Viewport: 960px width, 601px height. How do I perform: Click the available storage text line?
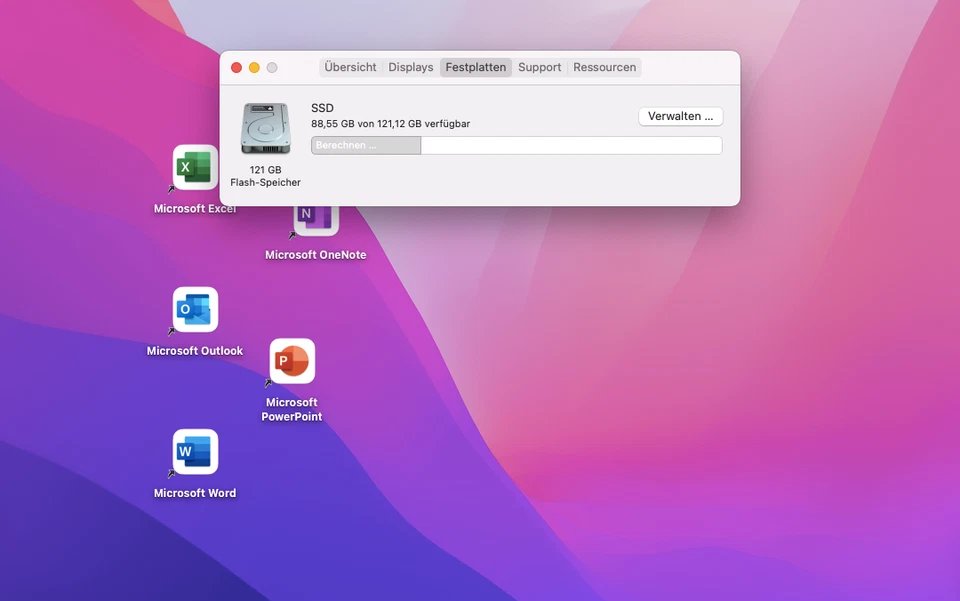[x=390, y=124]
